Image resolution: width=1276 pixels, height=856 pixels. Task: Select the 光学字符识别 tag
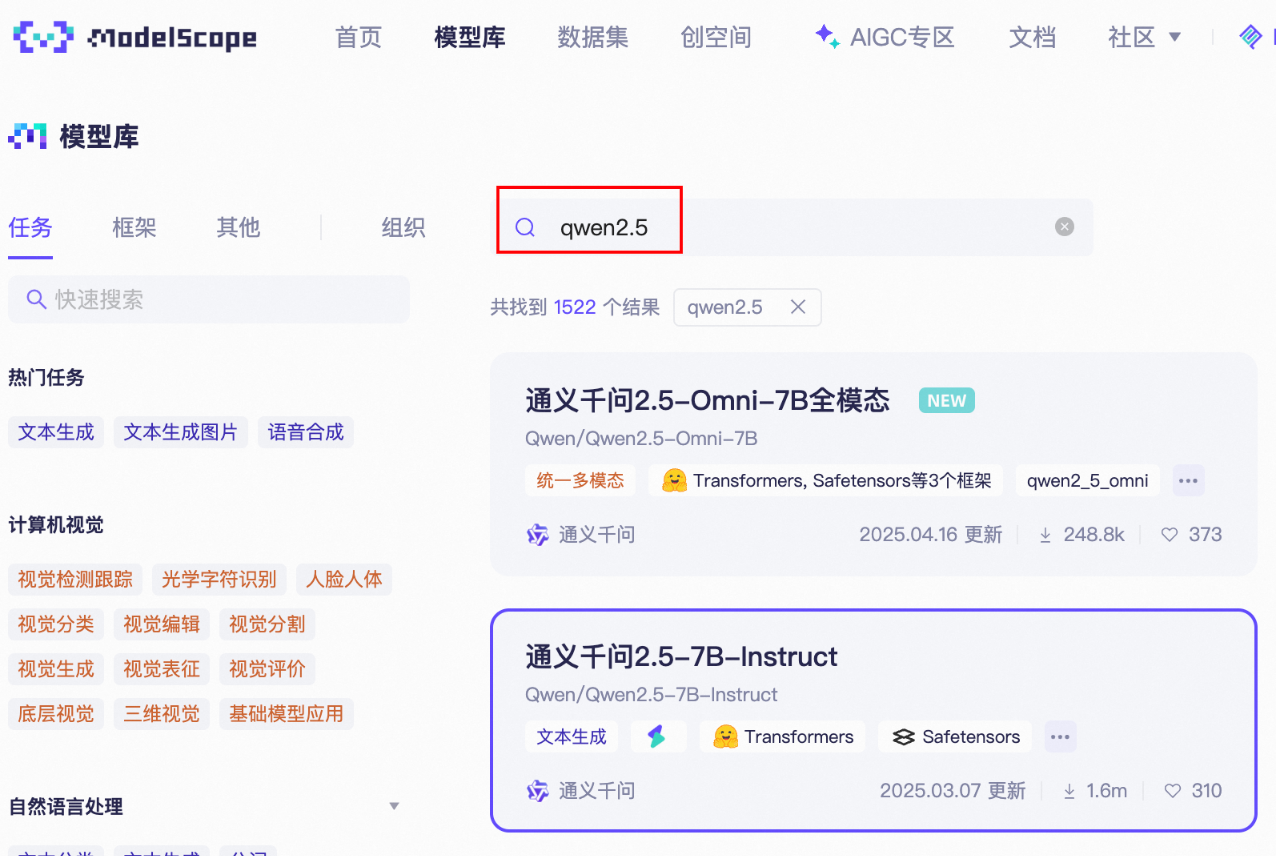(x=219, y=579)
